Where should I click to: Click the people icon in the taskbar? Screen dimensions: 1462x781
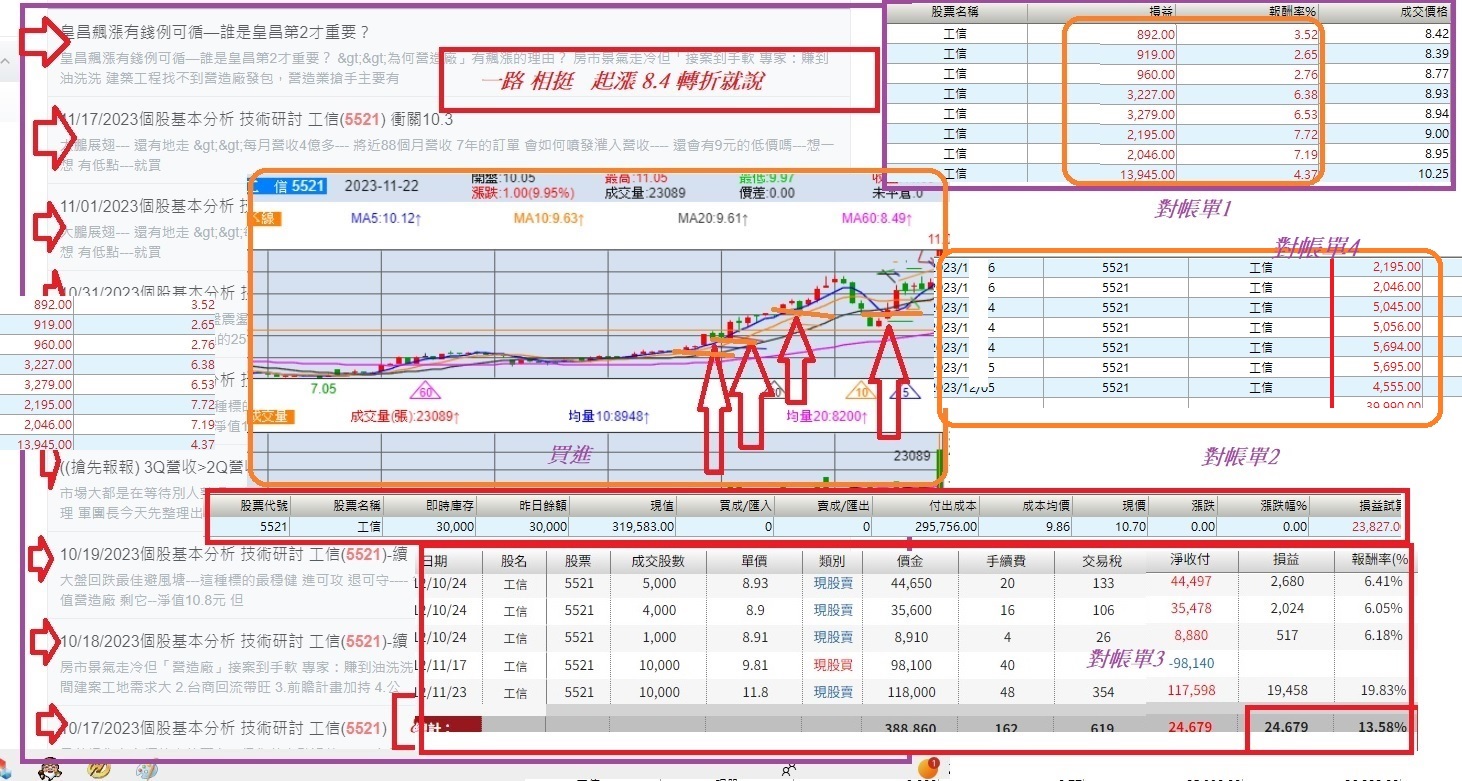point(789,768)
